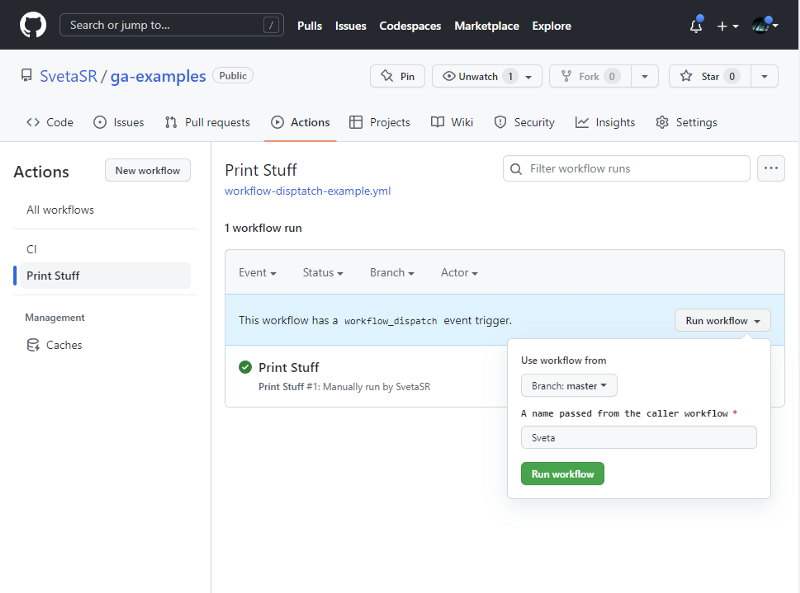Open the three-dots workflow options menu
The width and height of the screenshot is (800, 593).
(771, 168)
